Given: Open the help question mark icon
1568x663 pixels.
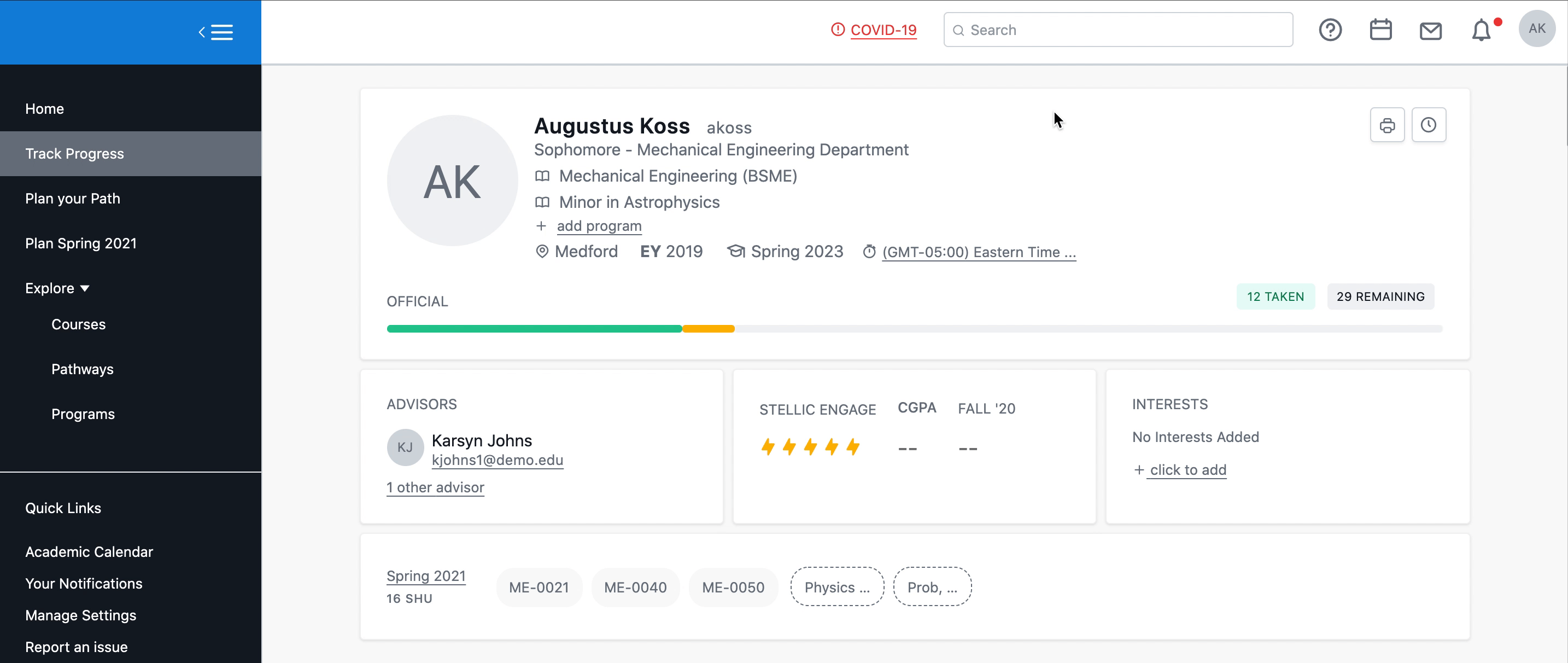Looking at the screenshot, I should 1330,30.
